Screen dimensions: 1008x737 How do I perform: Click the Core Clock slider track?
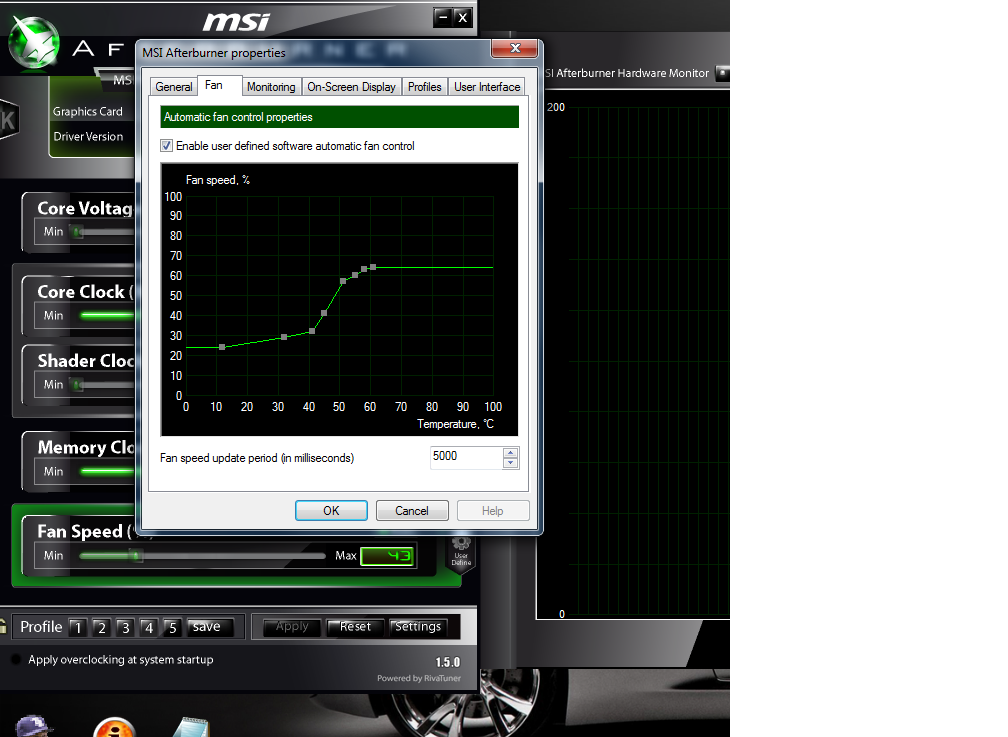(x=107, y=316)
